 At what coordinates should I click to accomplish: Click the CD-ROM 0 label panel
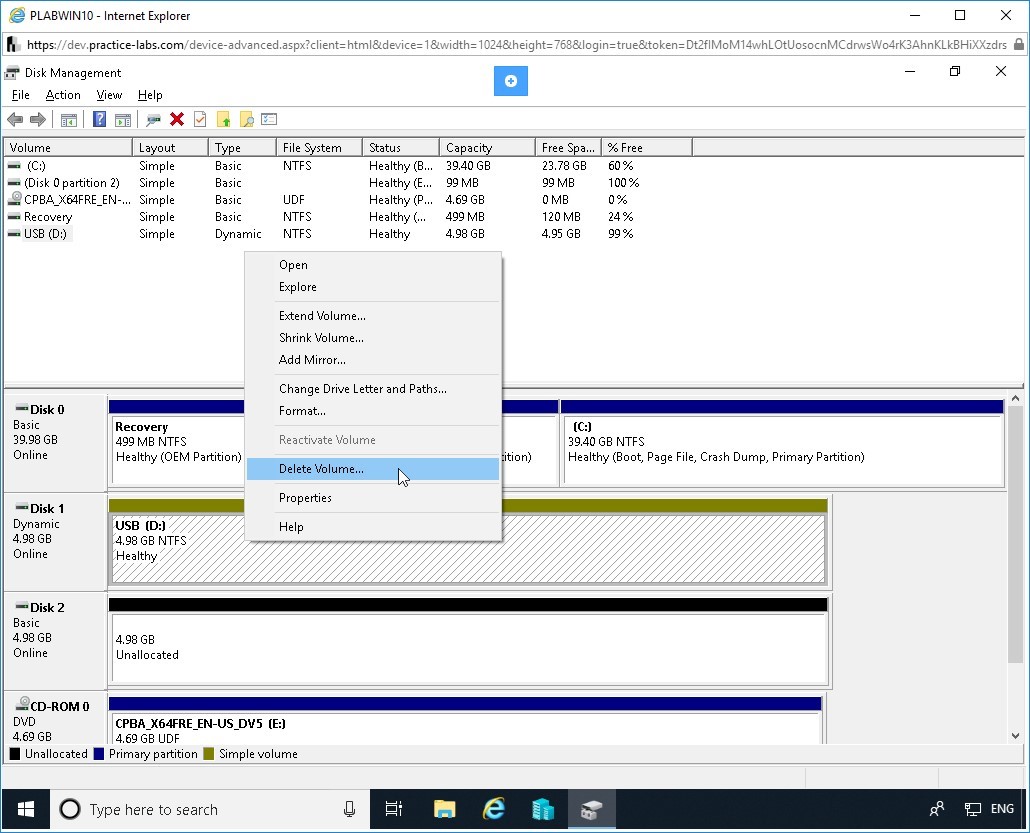tap(55, 718)
